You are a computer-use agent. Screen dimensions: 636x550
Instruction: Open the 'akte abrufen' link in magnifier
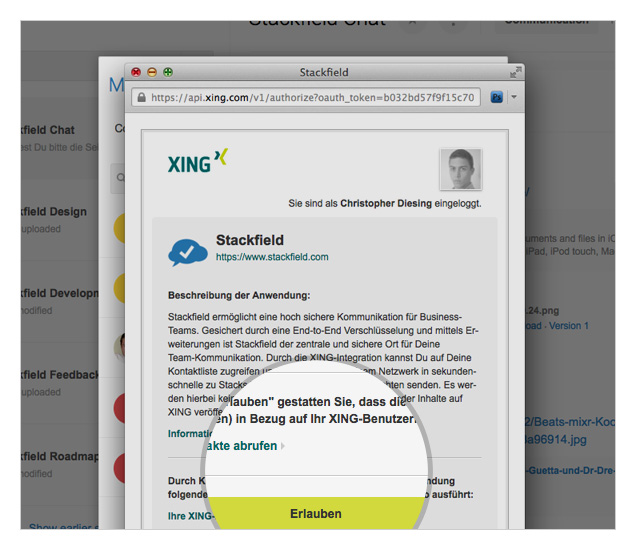(x=242, y=446)
